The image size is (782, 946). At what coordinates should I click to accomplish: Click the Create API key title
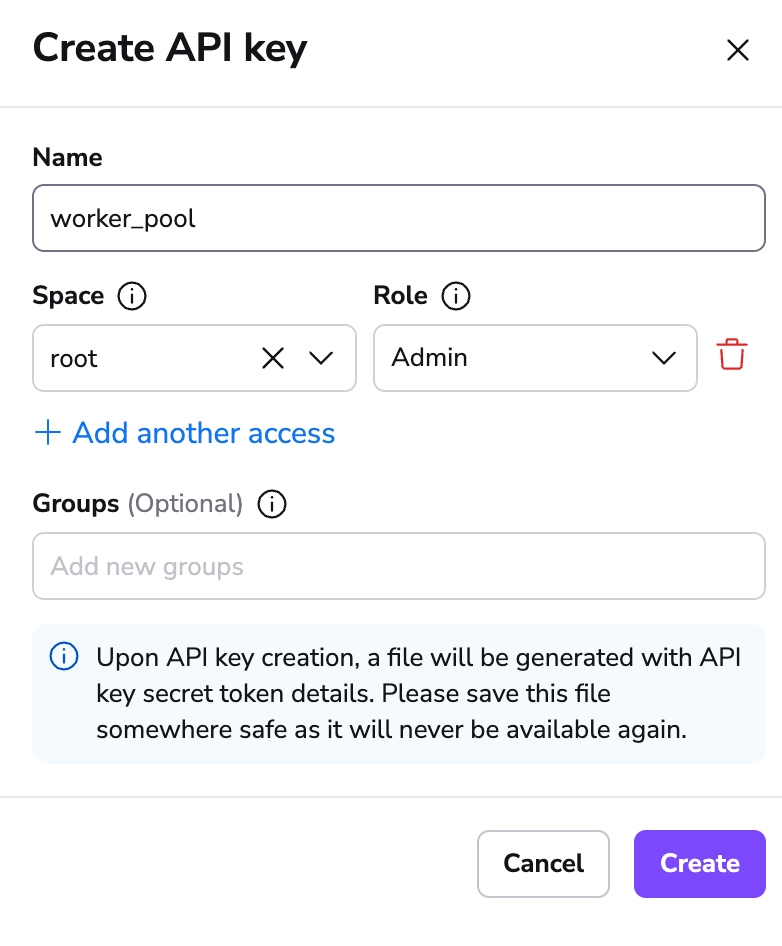170,47
